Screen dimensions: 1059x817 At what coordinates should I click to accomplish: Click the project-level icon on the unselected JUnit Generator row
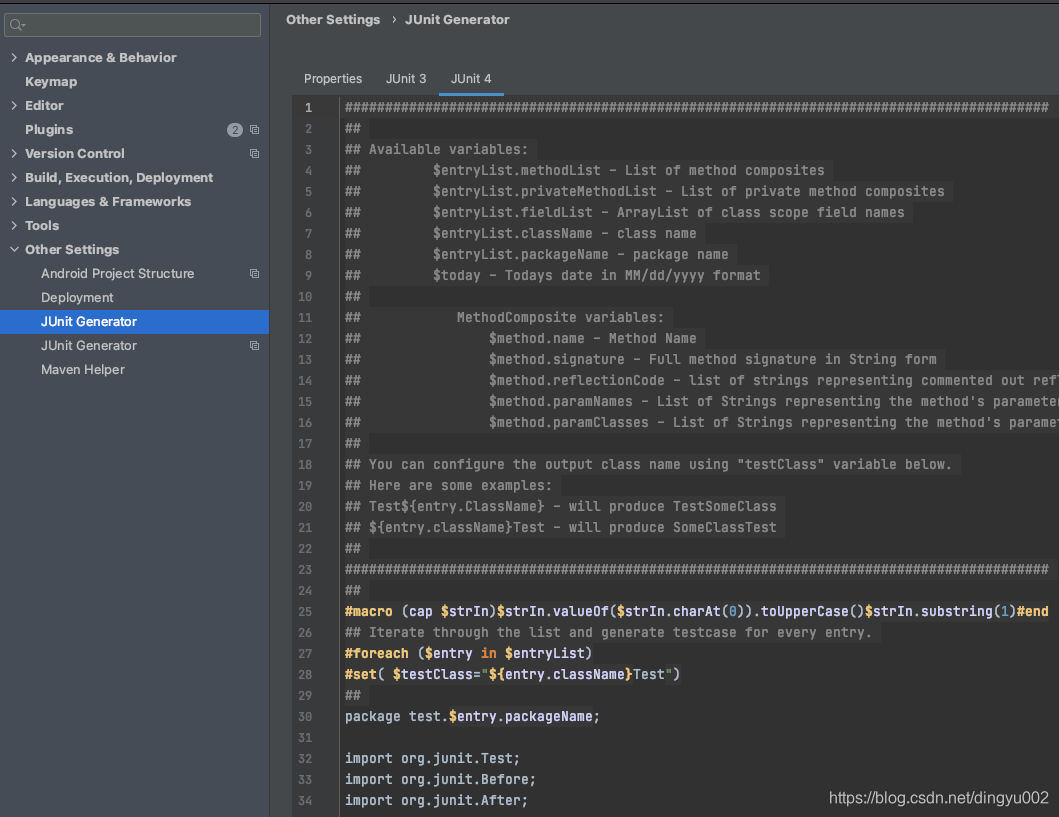255,346
